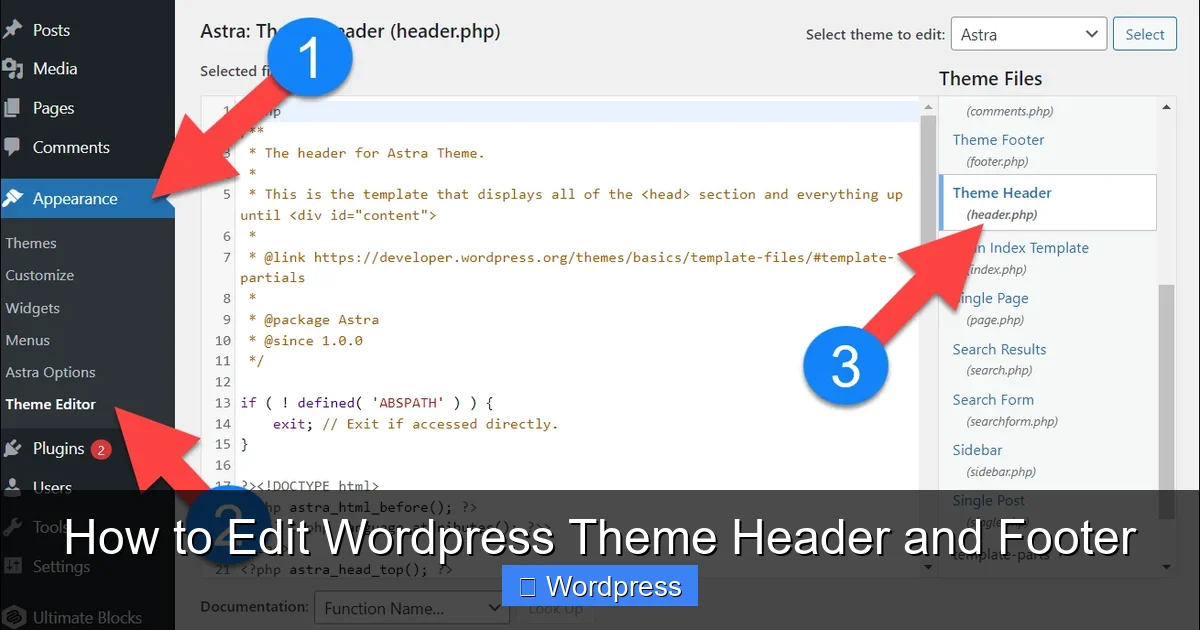Open the Customize submenu item

[40, 275]
